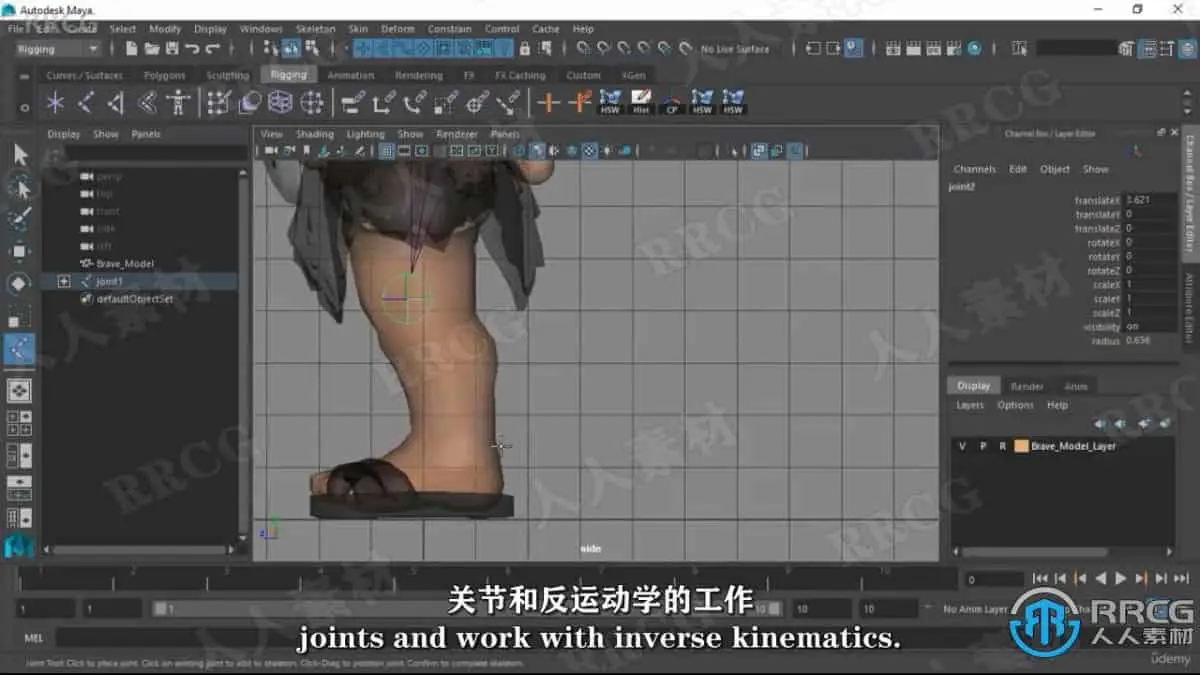
Task: Open a scene using folder icon
Action: [152, 48]
